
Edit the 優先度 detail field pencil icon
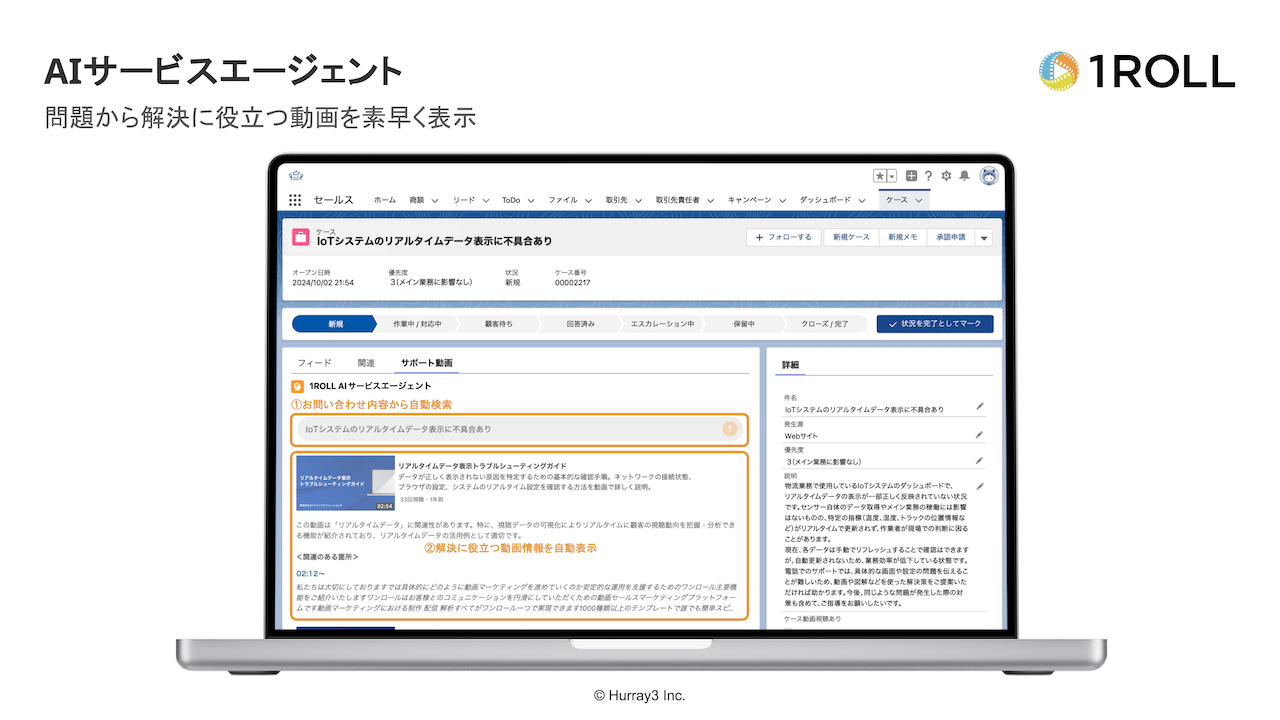click(x=979, y=460)
